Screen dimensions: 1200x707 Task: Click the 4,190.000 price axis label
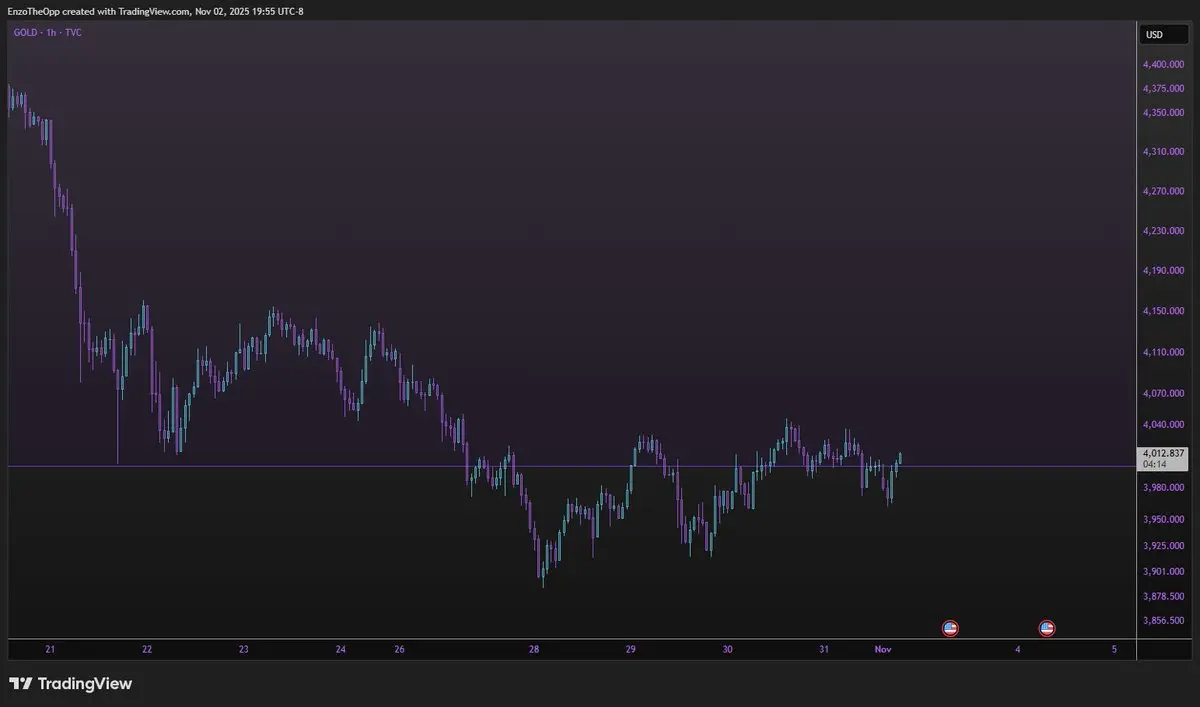click(x=1162, y=271)
